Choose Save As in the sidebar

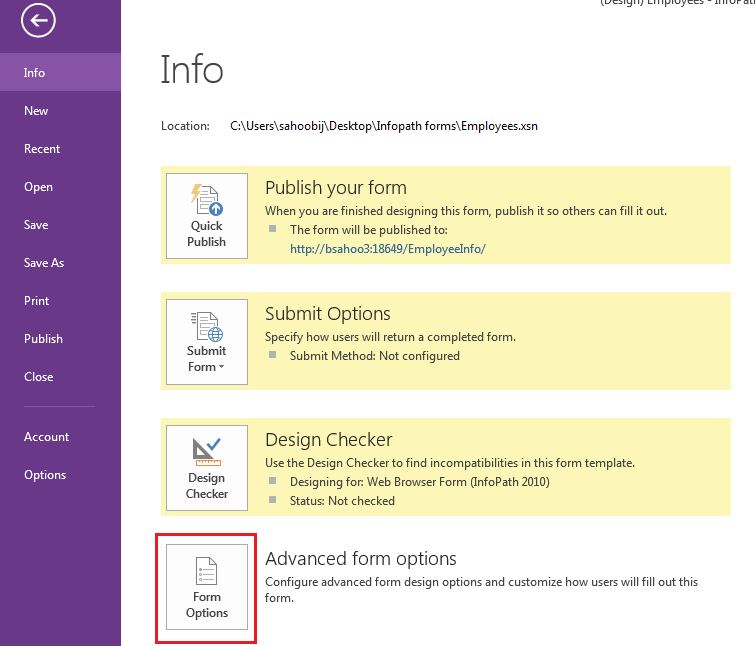point(60,262)
